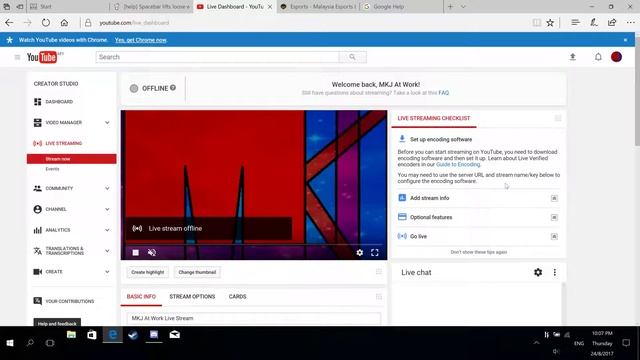Expand Translations & Transcriptions section
640x360 pixels.
click(x=107, y=251)
